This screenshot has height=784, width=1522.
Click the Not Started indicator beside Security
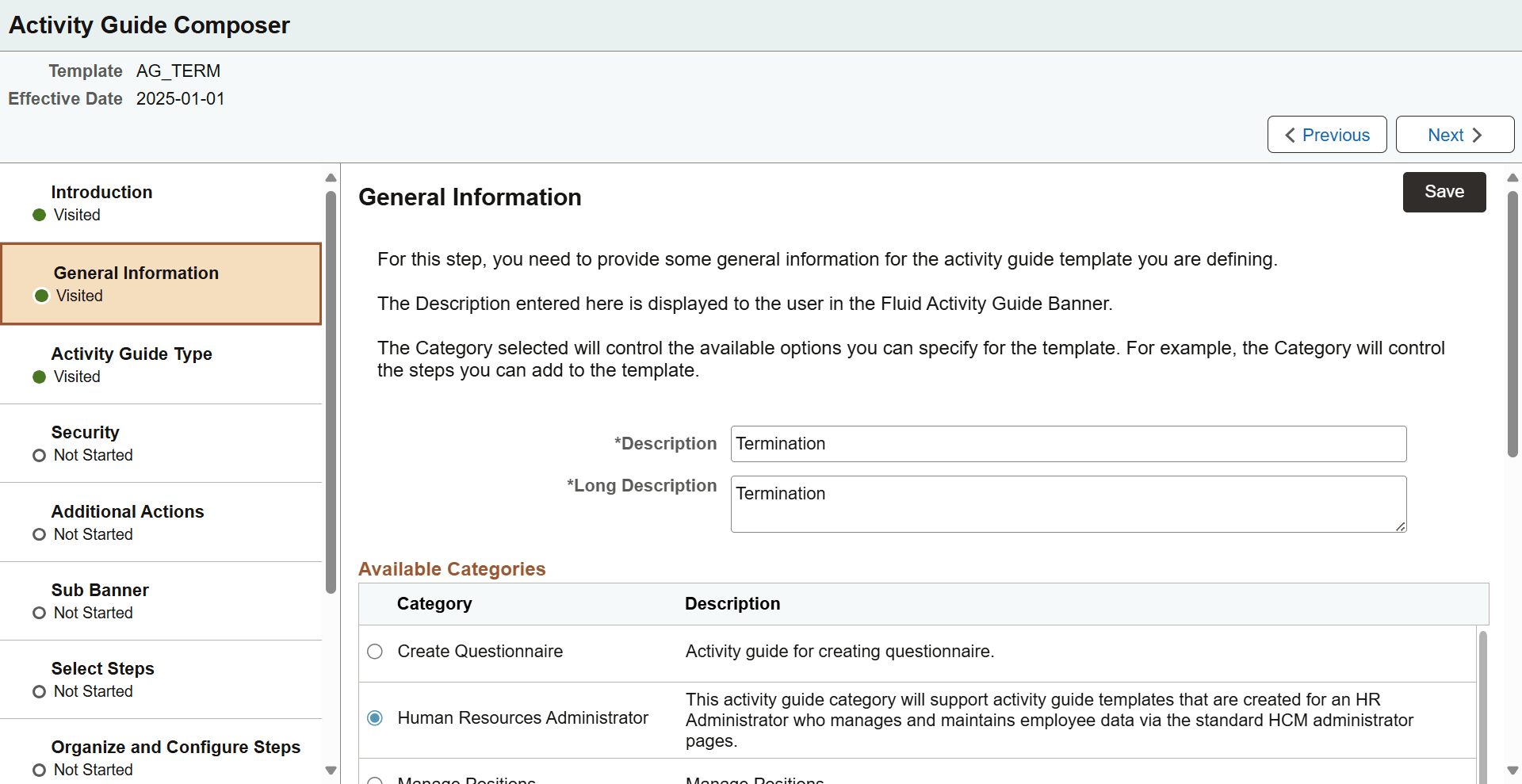point(38,455)
